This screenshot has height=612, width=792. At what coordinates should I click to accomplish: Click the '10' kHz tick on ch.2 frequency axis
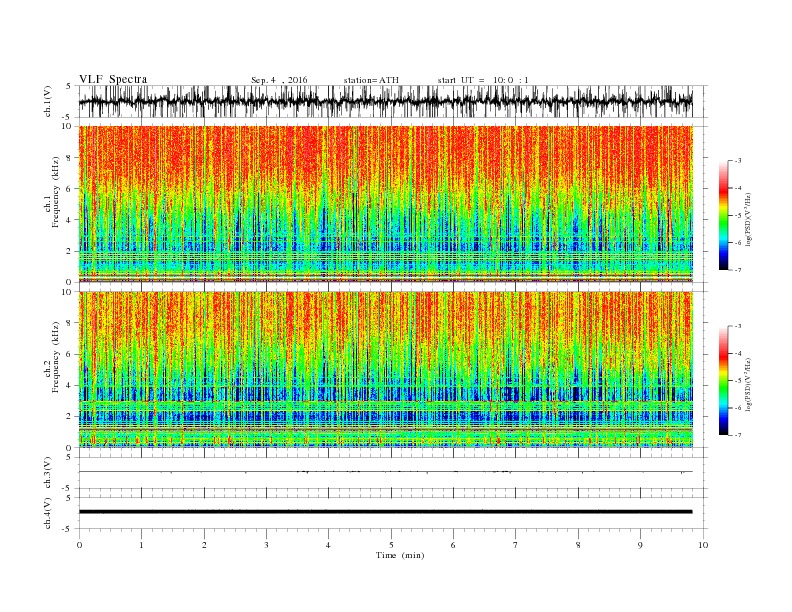pos(67,292)
